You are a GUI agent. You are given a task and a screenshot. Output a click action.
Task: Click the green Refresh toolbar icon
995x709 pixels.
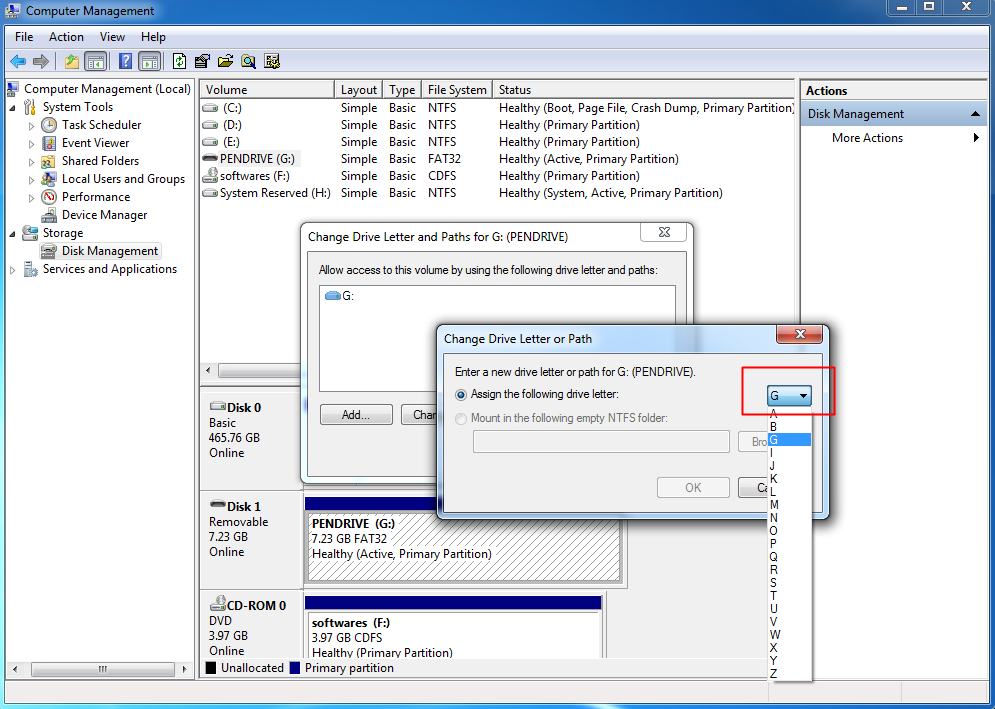[179, 61]
